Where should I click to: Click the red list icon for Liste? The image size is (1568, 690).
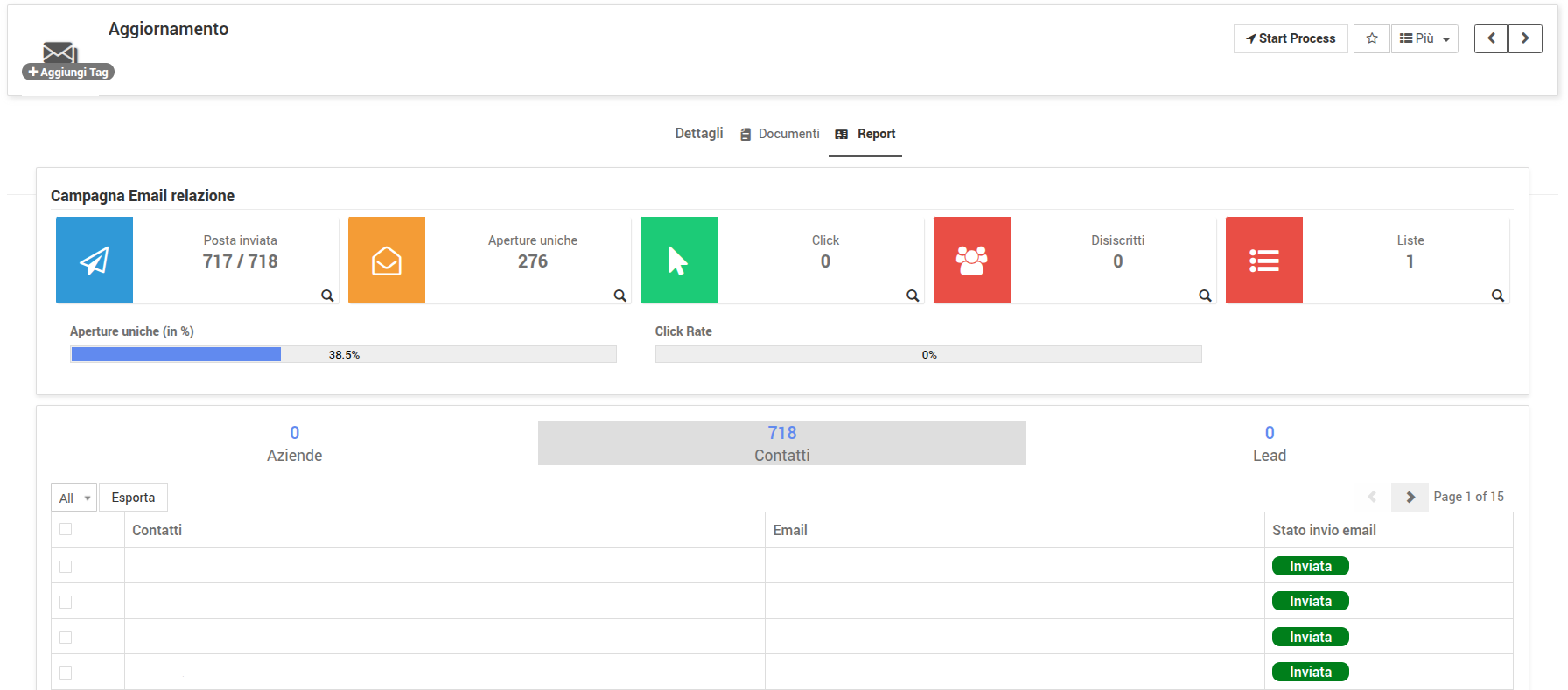1264,261
